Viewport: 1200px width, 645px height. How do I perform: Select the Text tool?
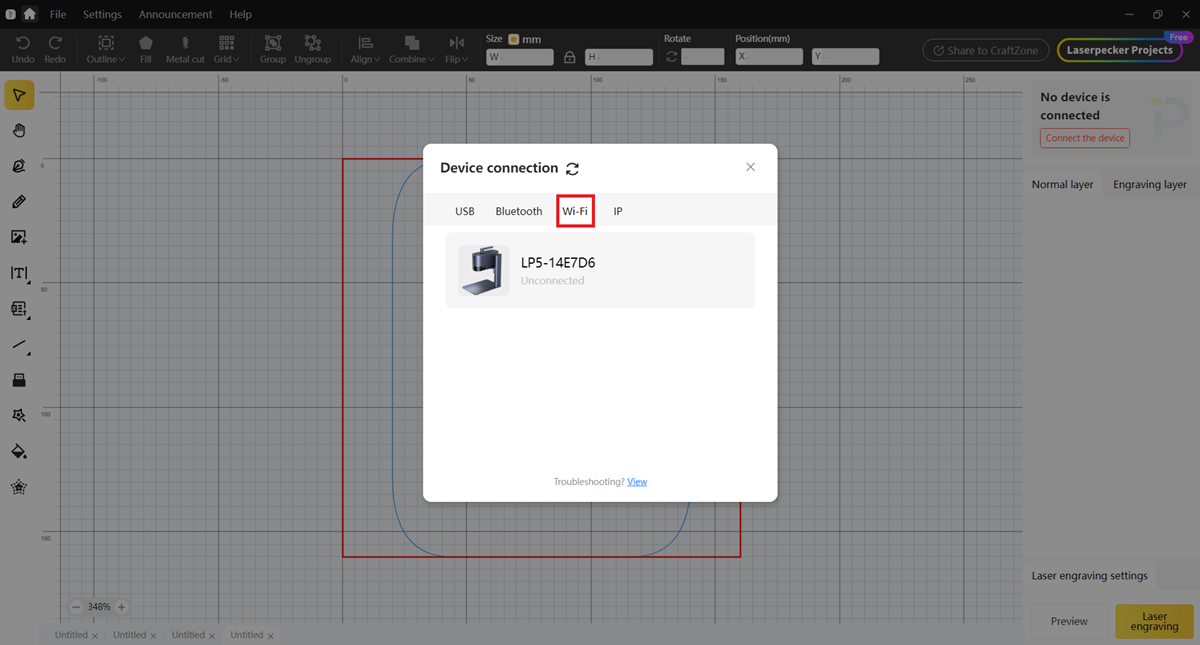point(19,273)
